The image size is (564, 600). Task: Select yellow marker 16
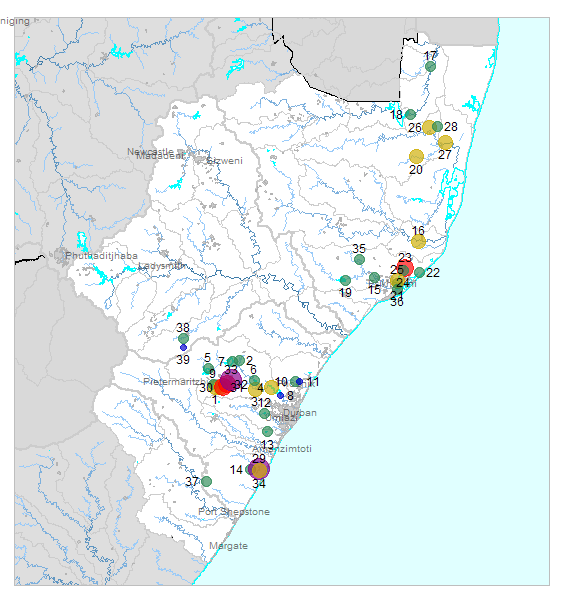pyautogui.click(x=419, y=241)
